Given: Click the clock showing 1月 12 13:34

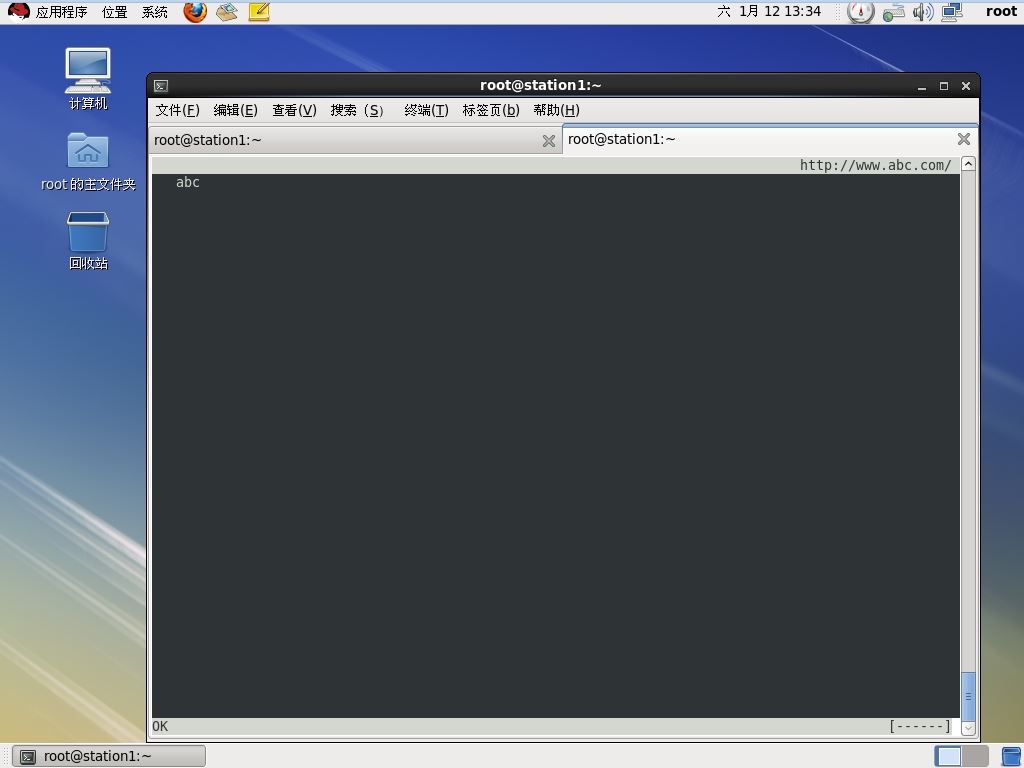Looking at the screenshot, I should click(x=769, y=11).
